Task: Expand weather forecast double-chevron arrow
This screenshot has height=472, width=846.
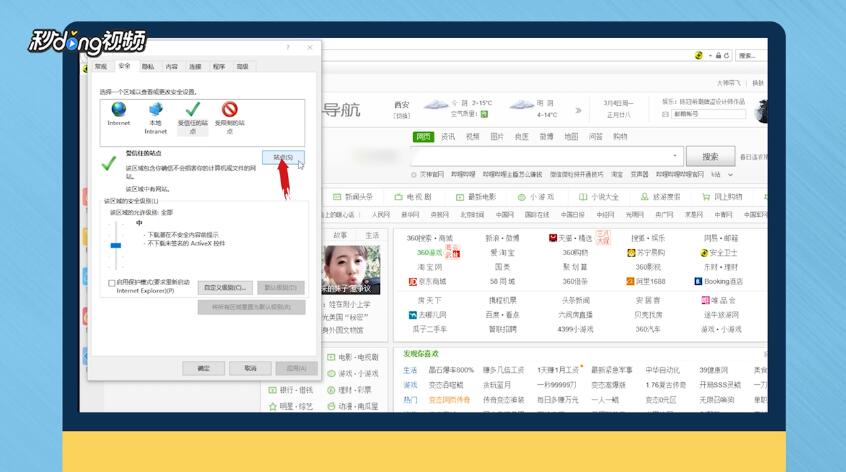Action: [578, 110]
